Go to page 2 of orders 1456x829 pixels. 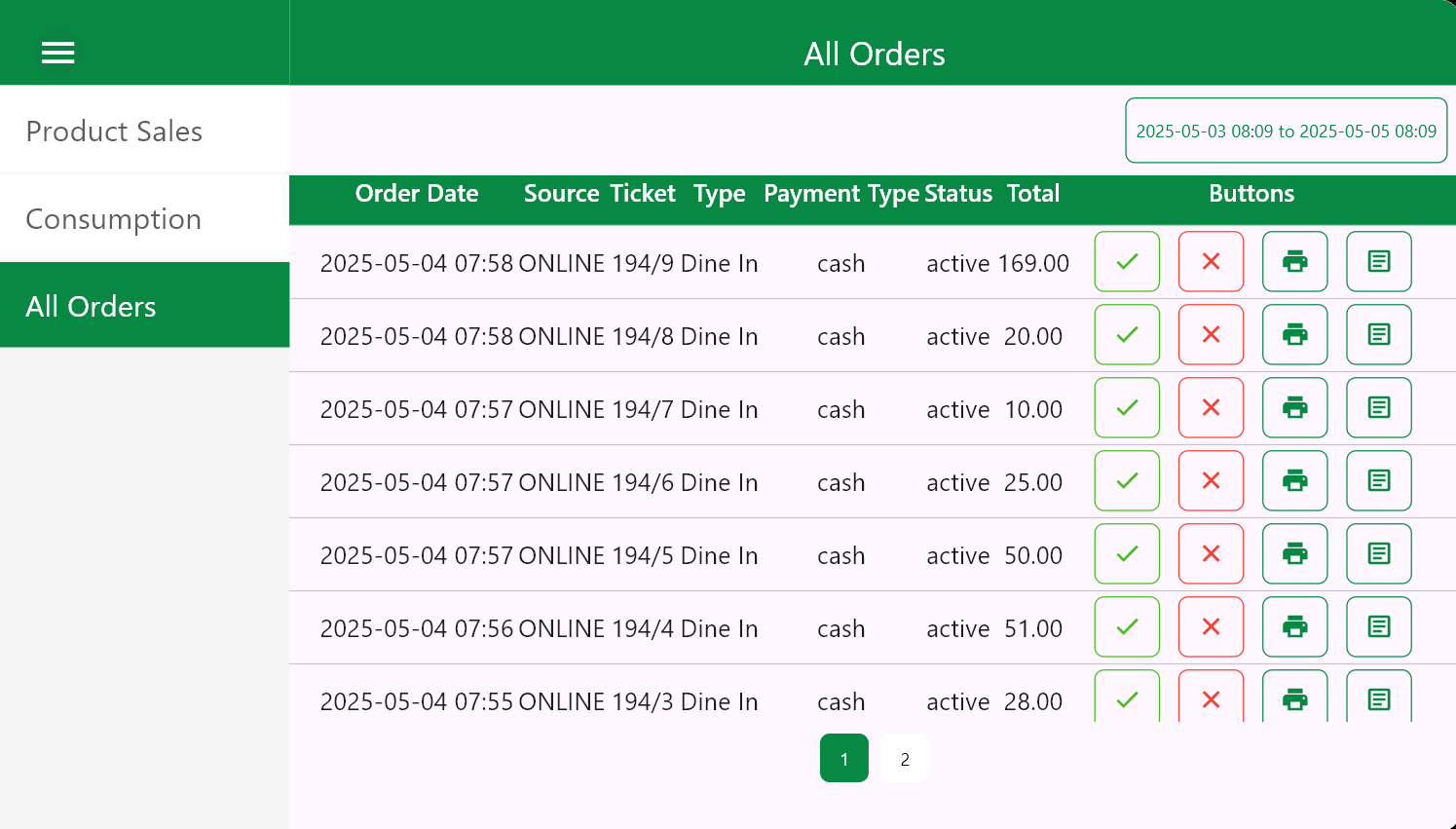tap(905, 758)
